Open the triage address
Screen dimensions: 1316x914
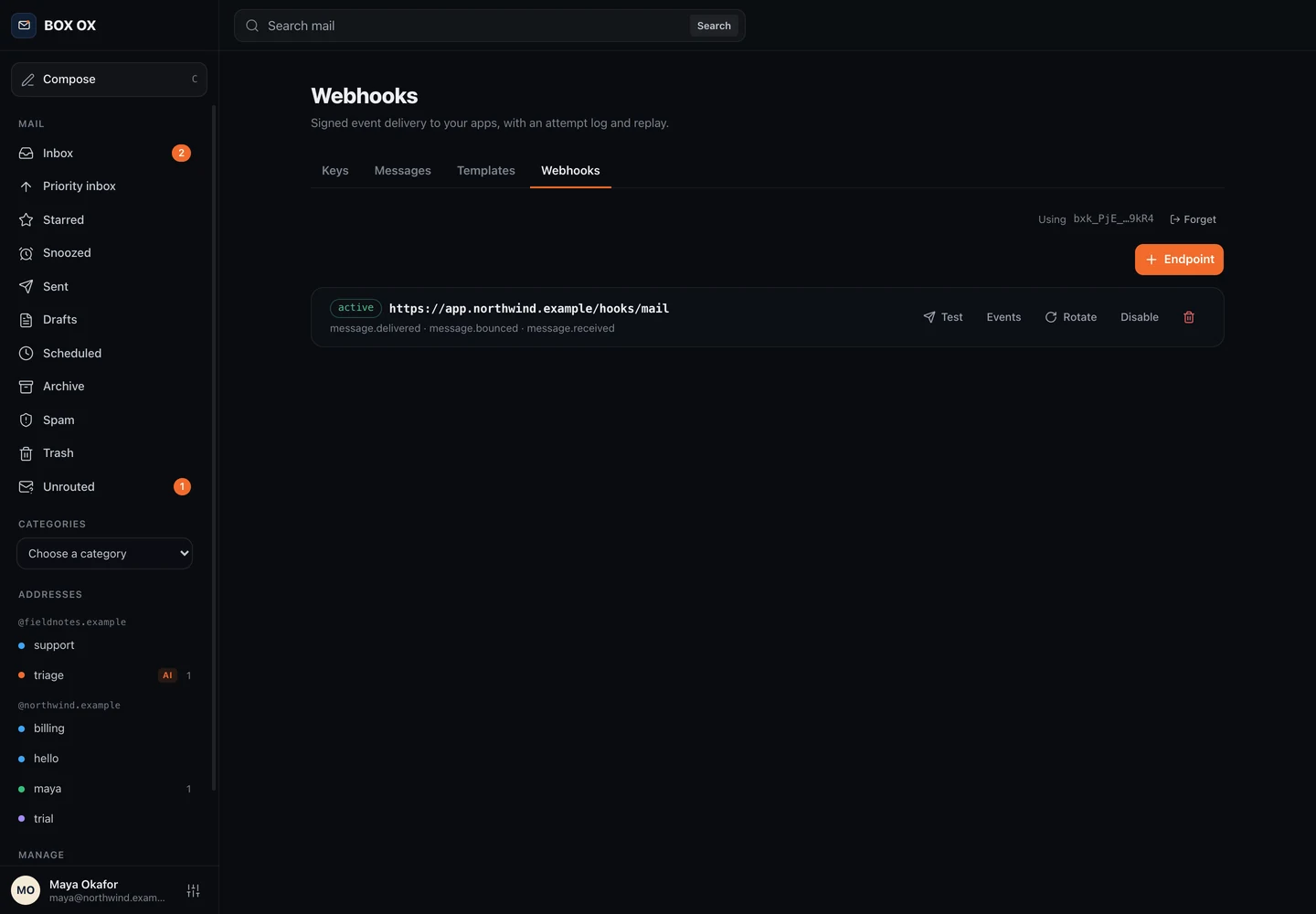105,675
